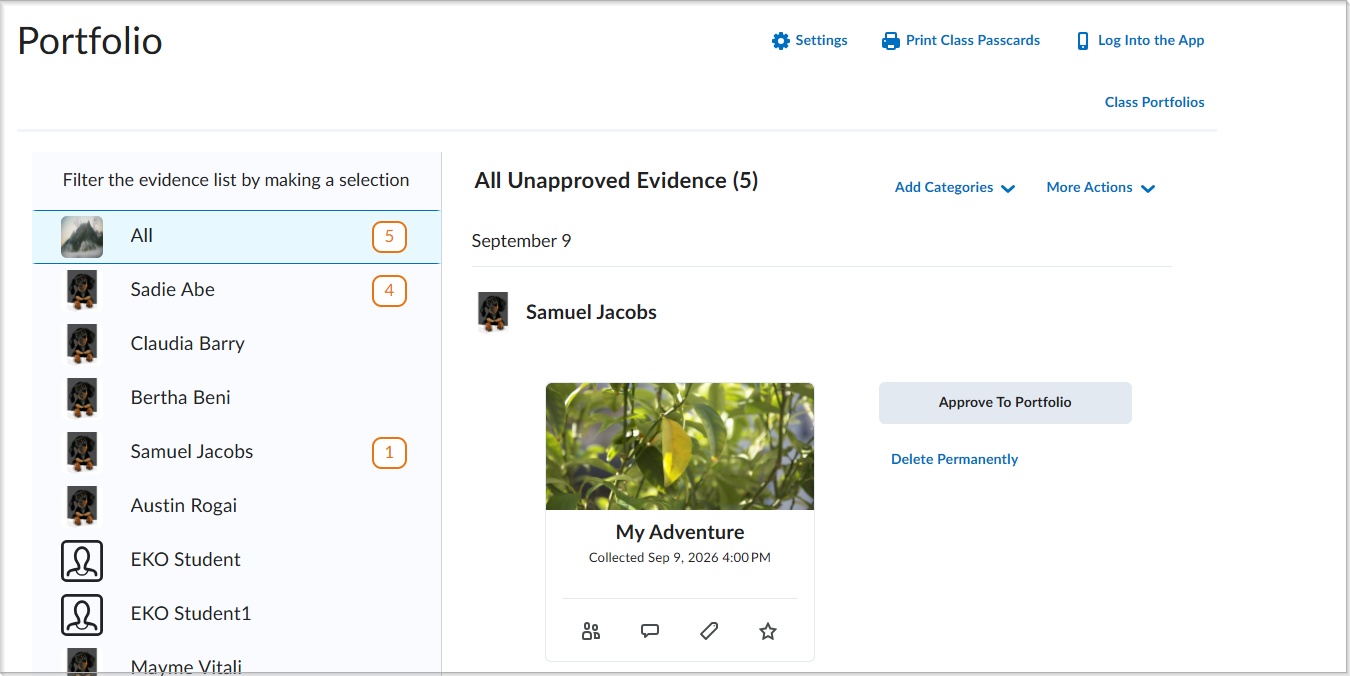Click the September 9 date label
This screenshot has height=676, width=1350.
coord(521,241)
